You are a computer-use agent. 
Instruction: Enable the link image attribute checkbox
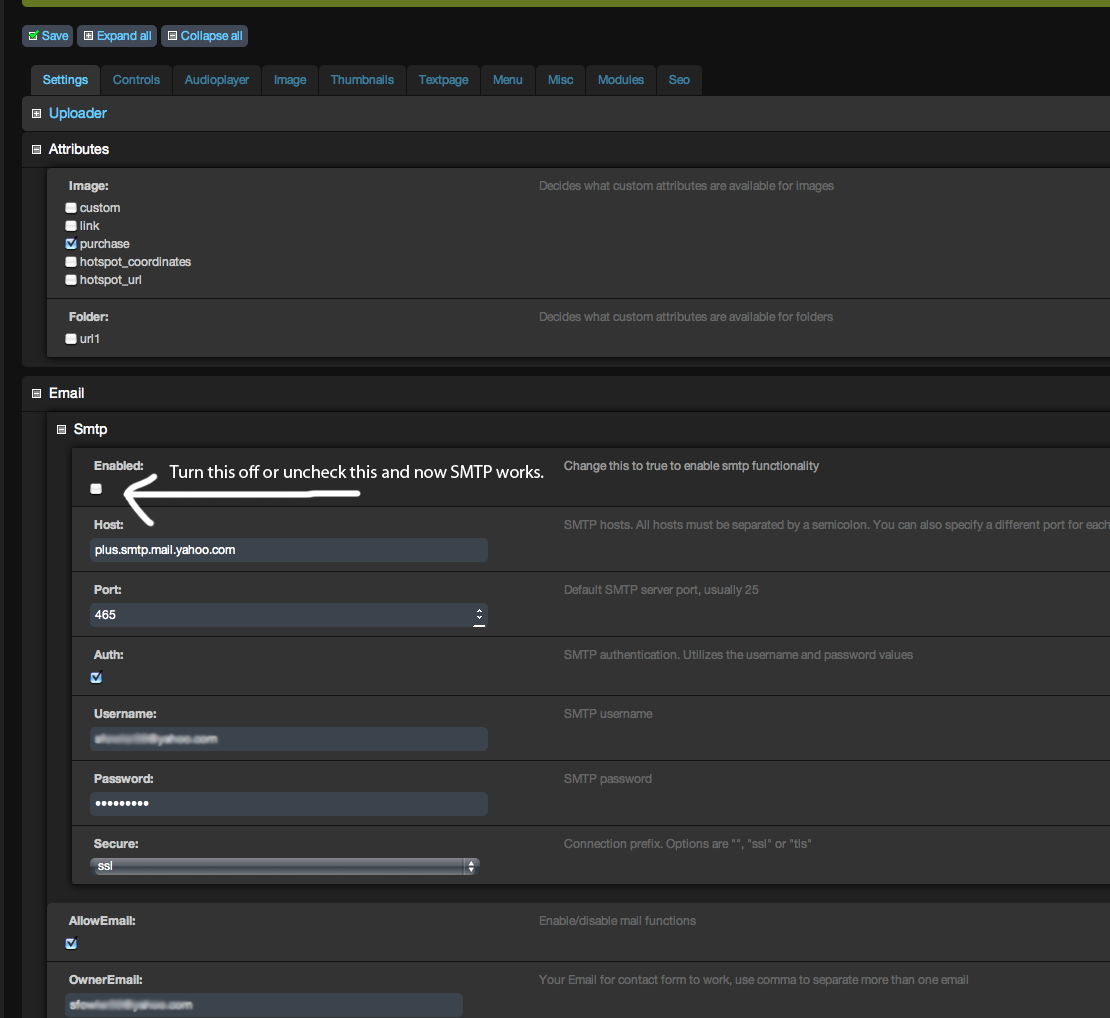[x=71, y=226]
